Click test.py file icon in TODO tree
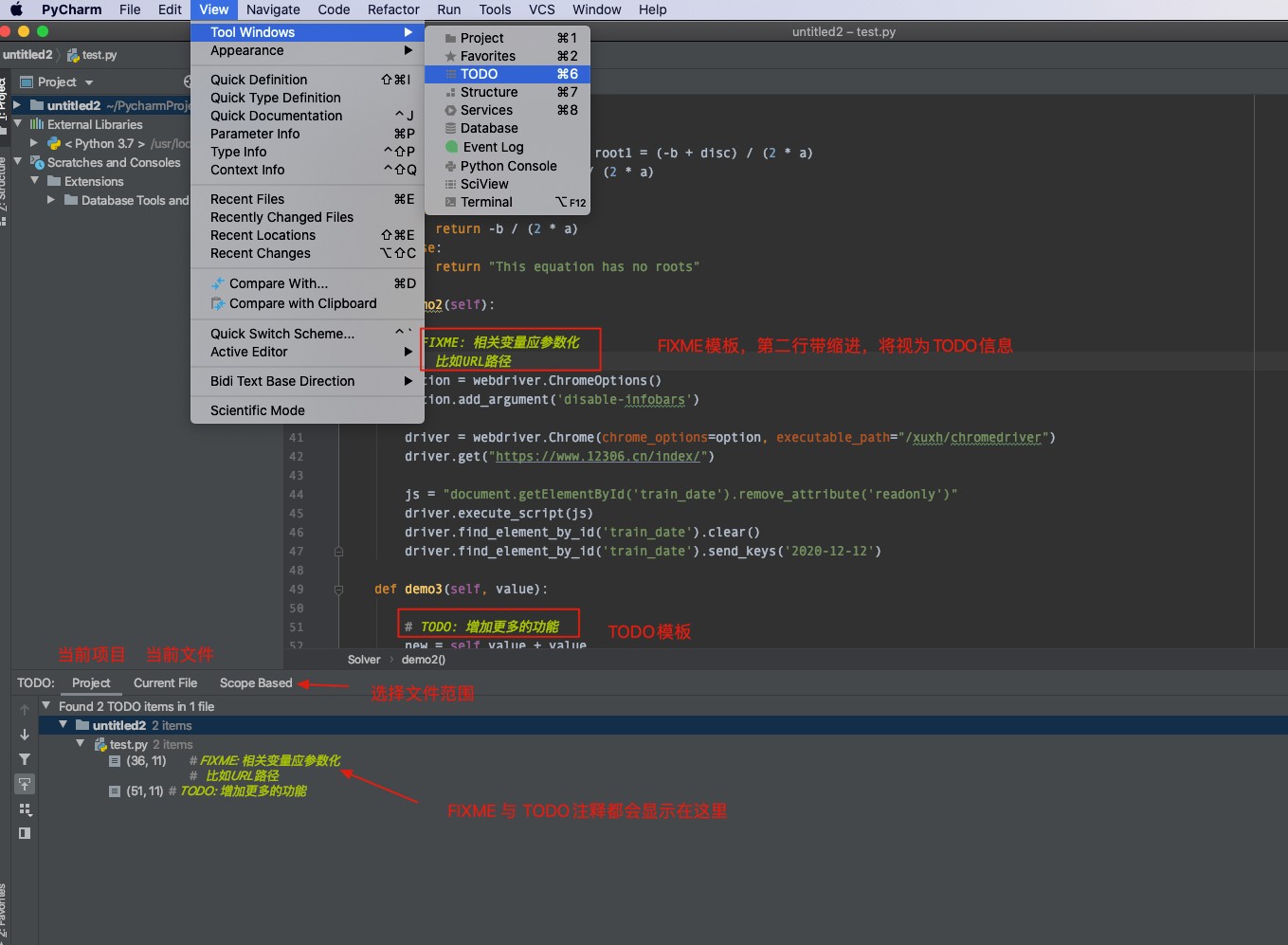The width and height of the screenshot is (1288, 945). 100,745
